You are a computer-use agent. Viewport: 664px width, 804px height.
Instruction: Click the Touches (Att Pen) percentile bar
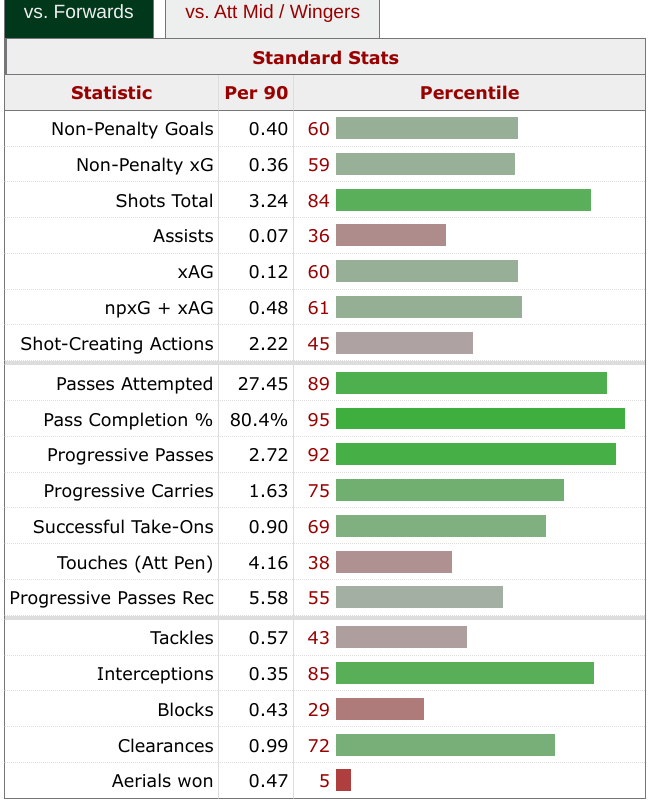tap(394, 562)
